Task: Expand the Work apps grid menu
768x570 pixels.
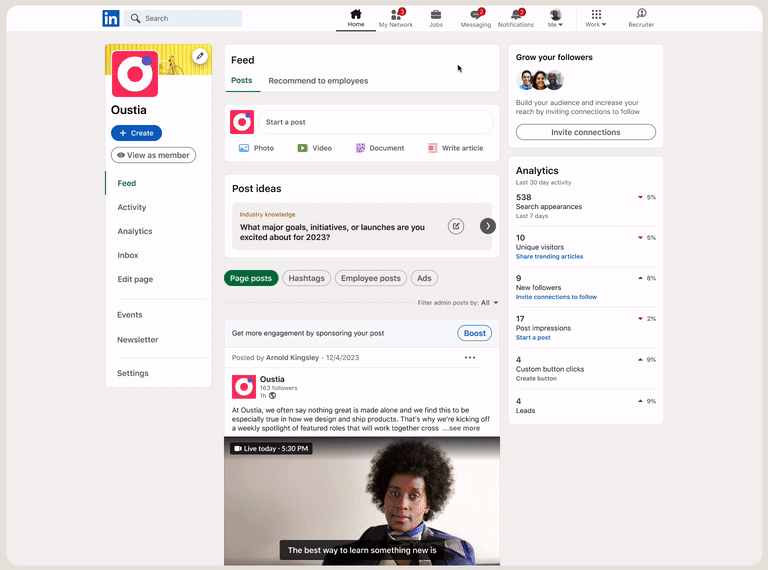Action: pyautogui.click(x=596, y=18)
